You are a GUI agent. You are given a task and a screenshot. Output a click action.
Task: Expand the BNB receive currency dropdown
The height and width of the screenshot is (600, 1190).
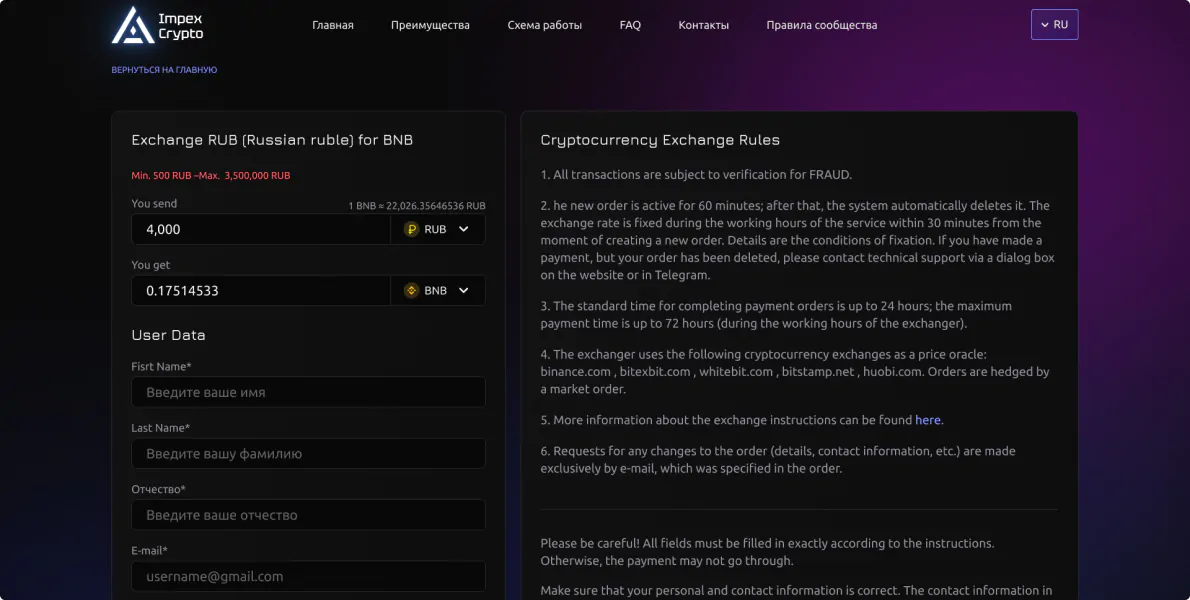click(438, 291)
